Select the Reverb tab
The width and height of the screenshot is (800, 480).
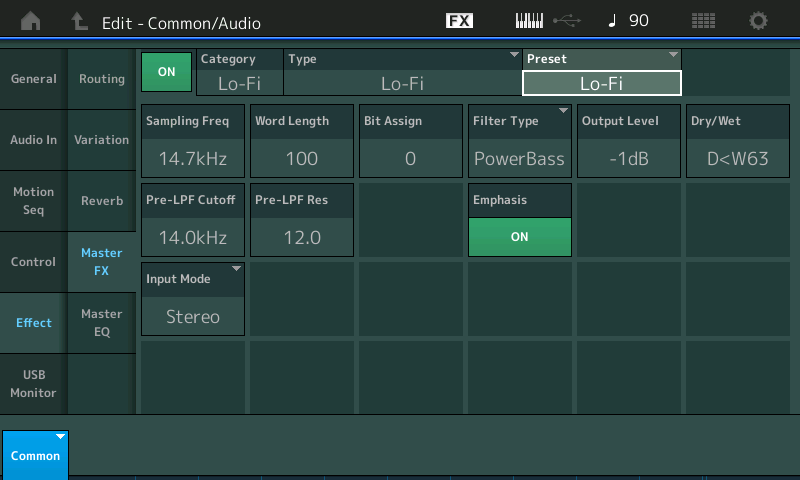point(102,201)
